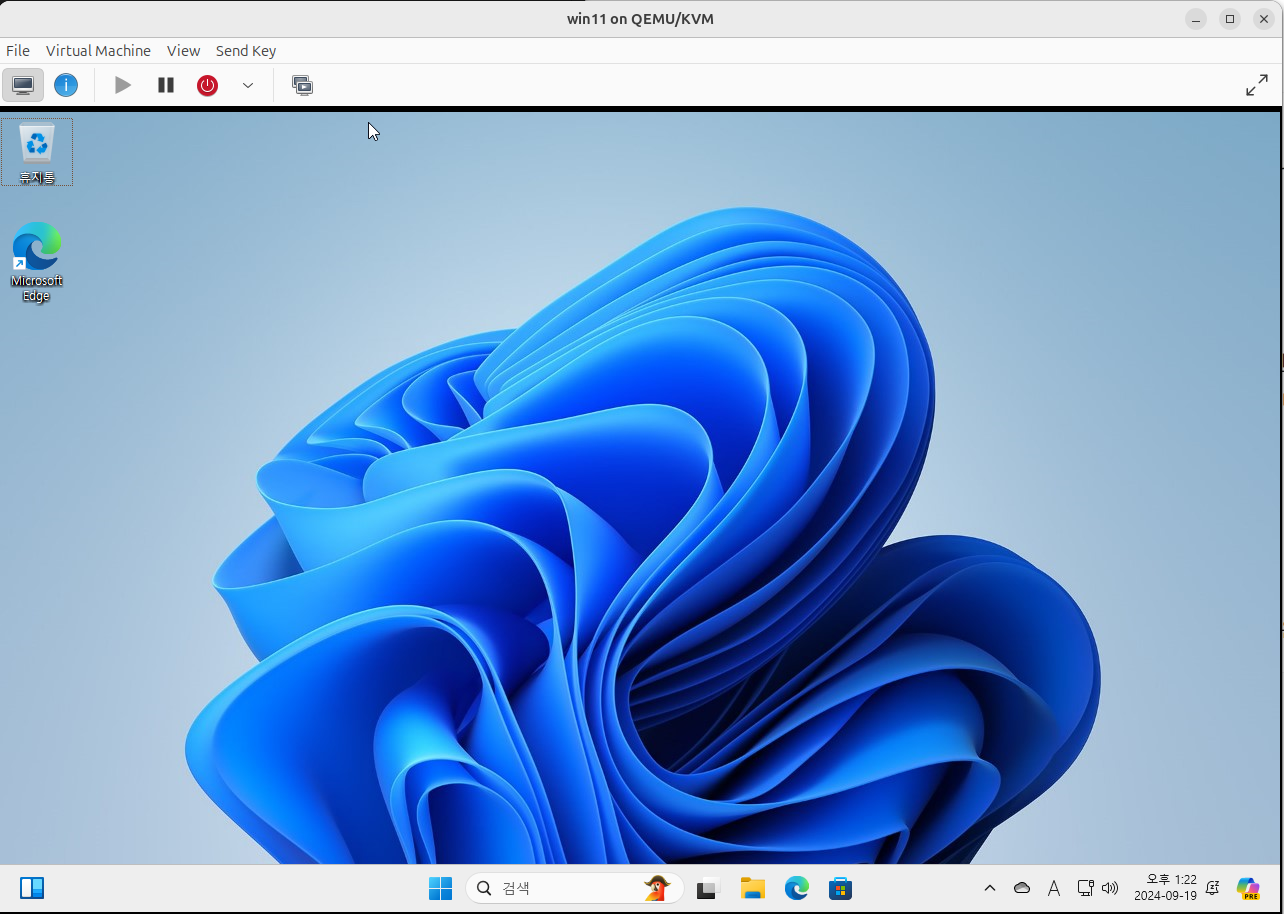Launch Copilot preview from the taskbar
This screenshot has width=1284, height=914.
pos(1248,888)
